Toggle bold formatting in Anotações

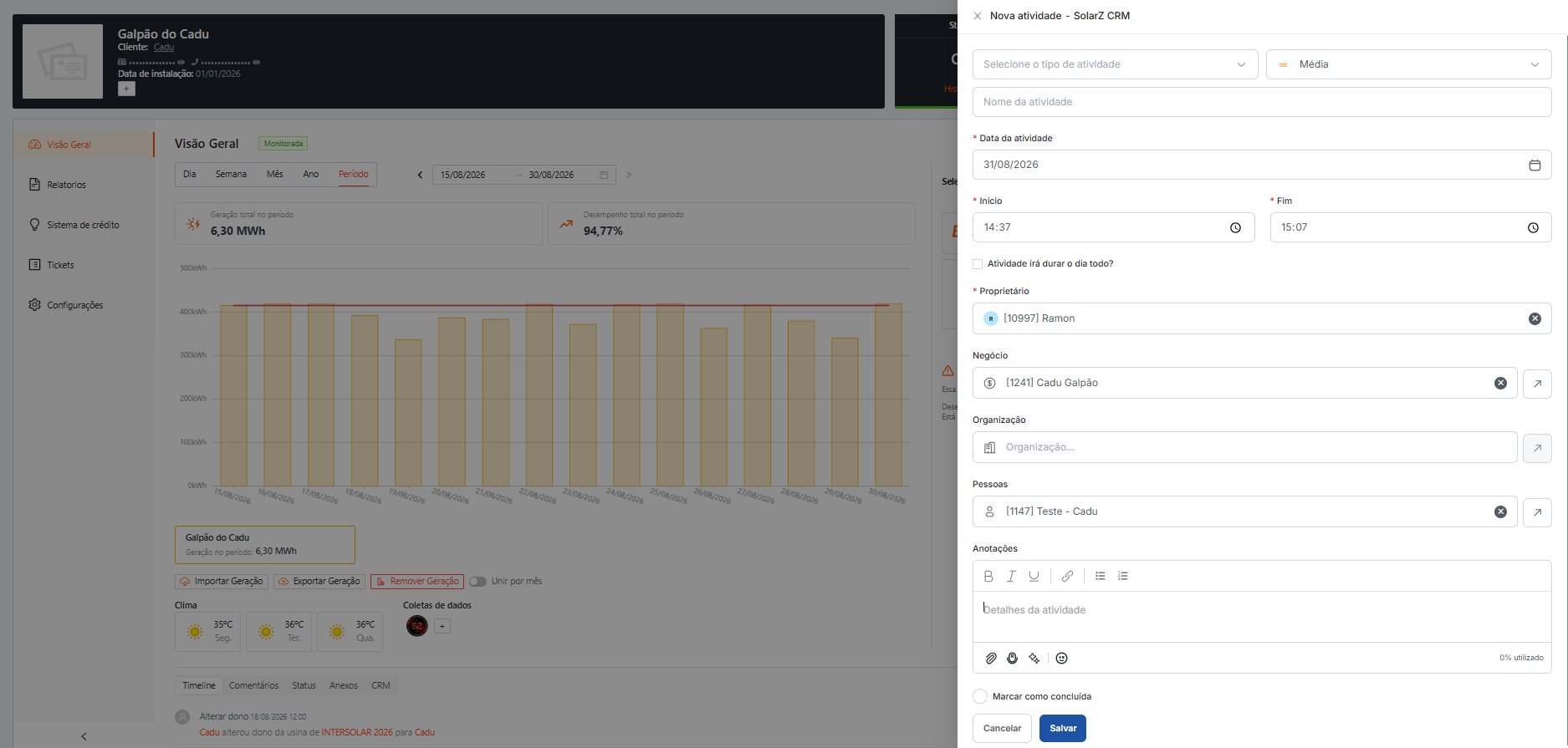click(x=988, y=576)
